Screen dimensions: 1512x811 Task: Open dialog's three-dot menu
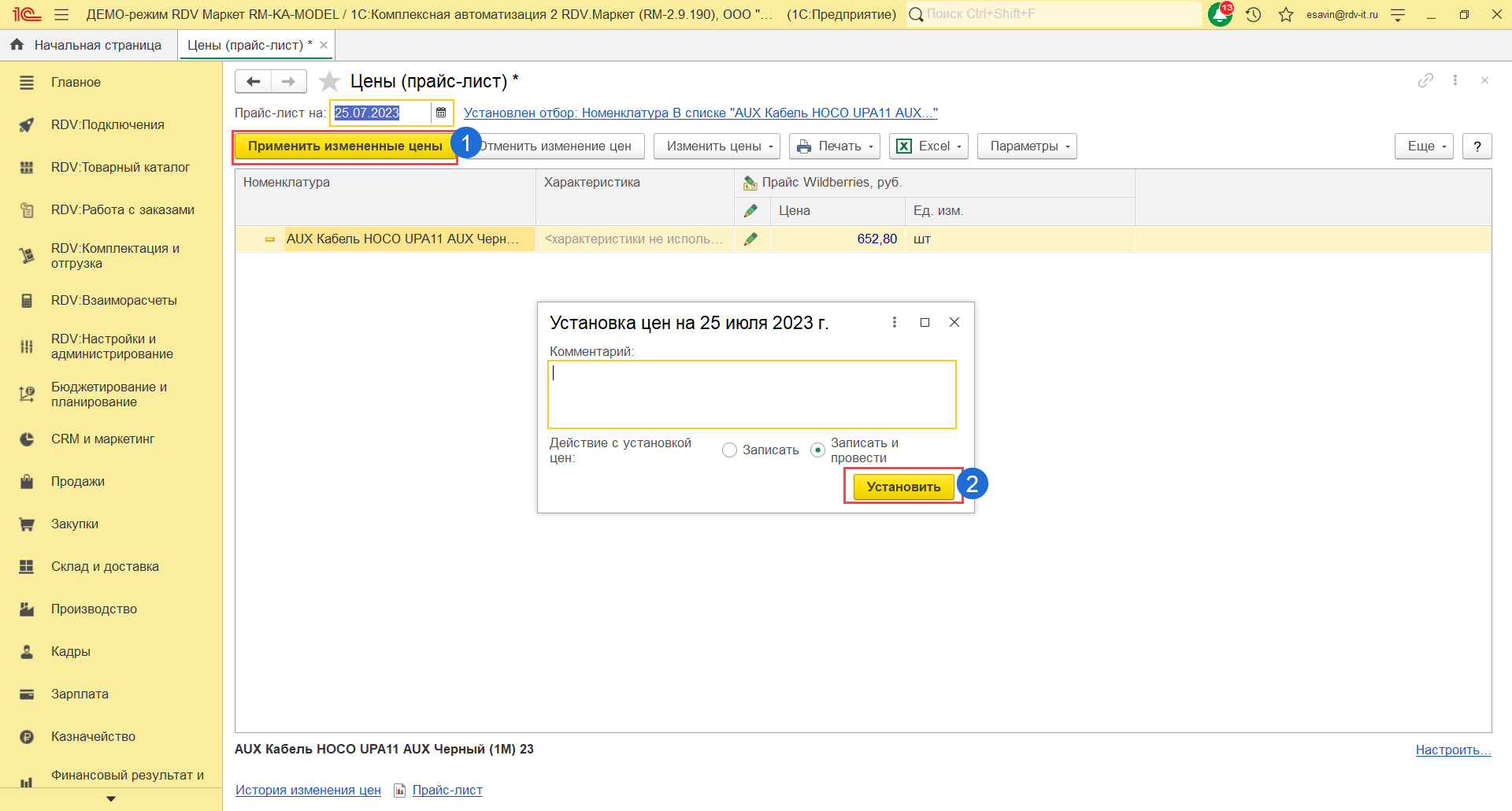click(895, 322)
